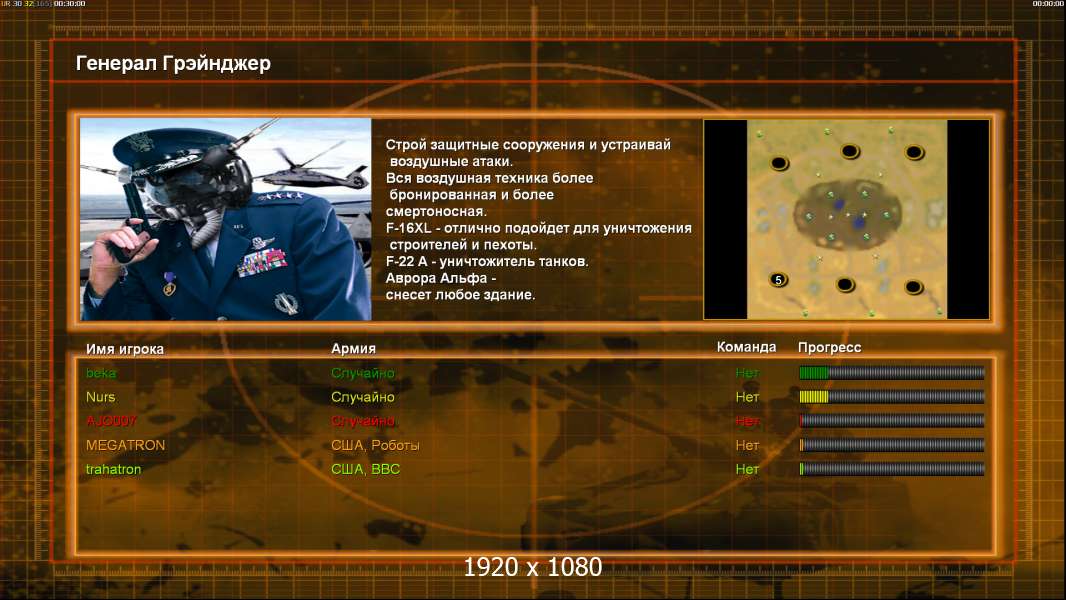
Task: Click the title "Генерал Грэйнджер"
Action: click(173, 63)
